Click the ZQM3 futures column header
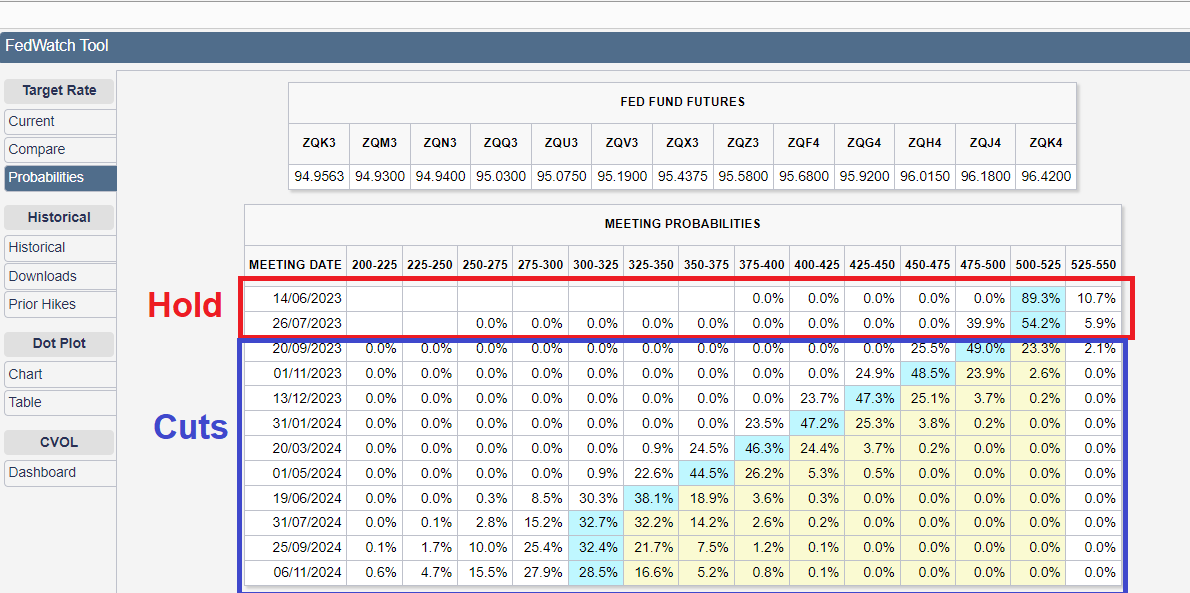1190x593 pixels. point(379,143)
